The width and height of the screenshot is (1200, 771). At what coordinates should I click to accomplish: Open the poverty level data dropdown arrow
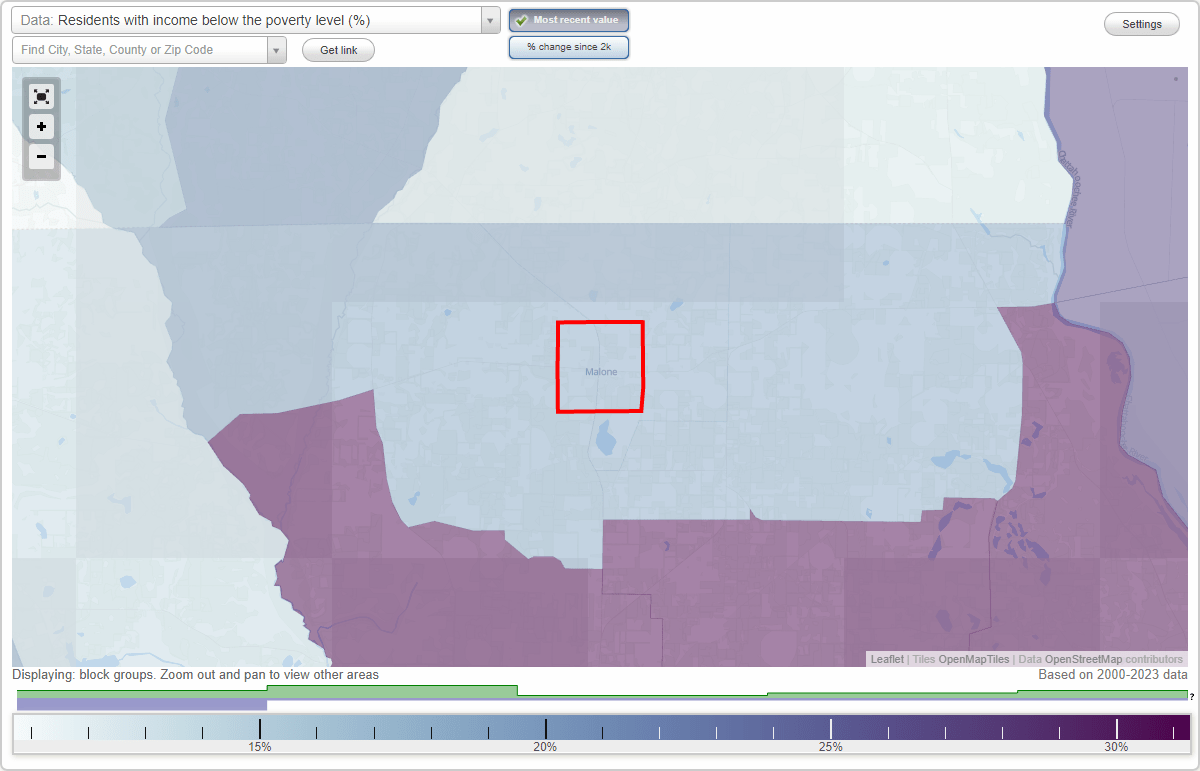[x=489, y=19]
